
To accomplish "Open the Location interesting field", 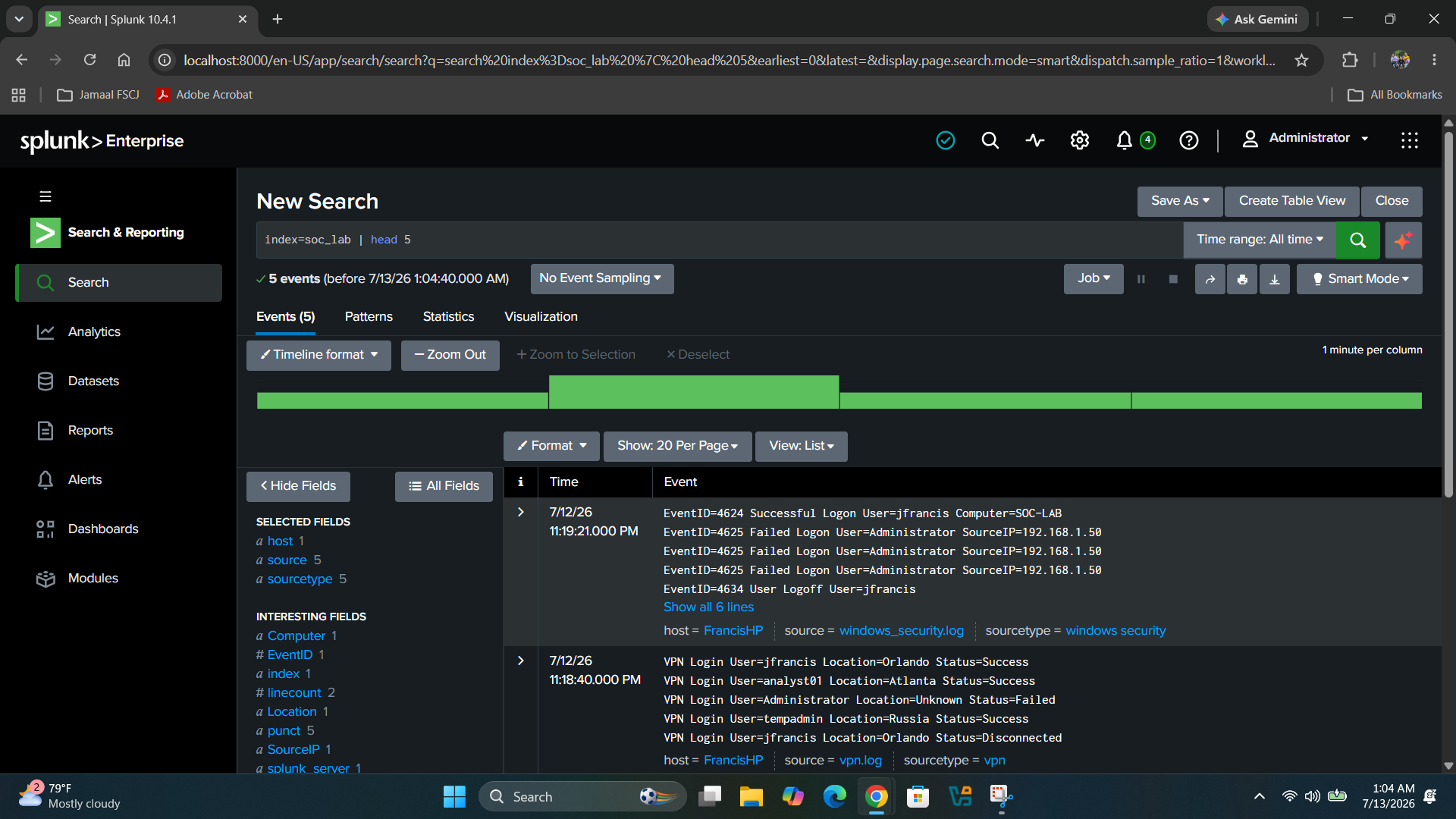I will click(x=292, y=712).
